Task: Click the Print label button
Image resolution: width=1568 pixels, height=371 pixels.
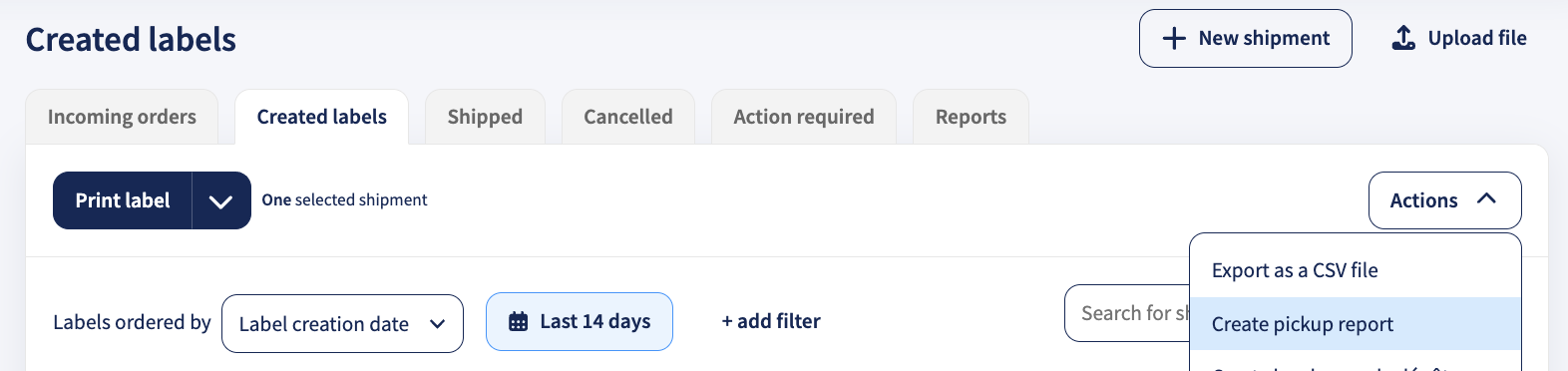Action: click(123, 200)
